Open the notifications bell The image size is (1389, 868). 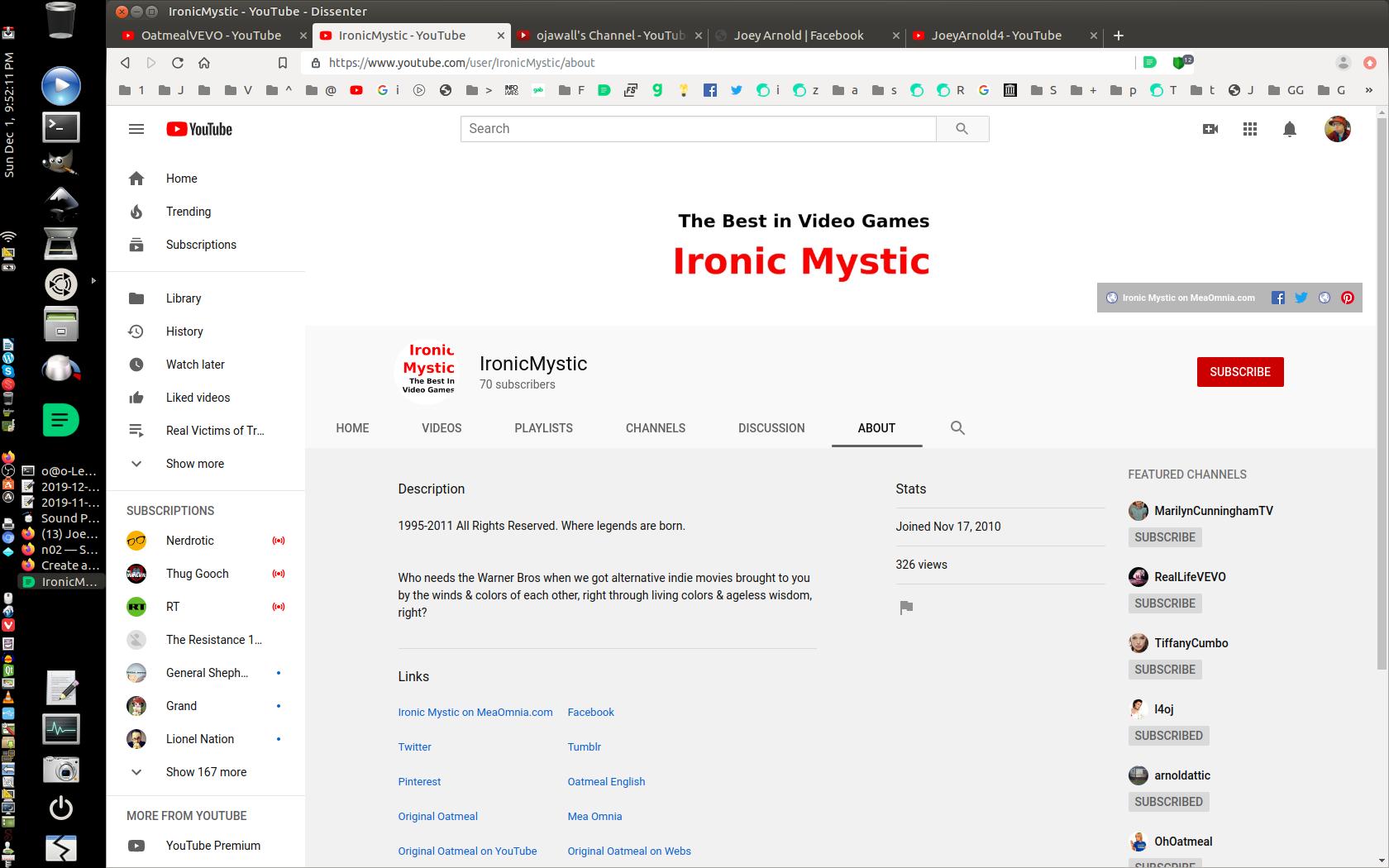coord(1290,129)
